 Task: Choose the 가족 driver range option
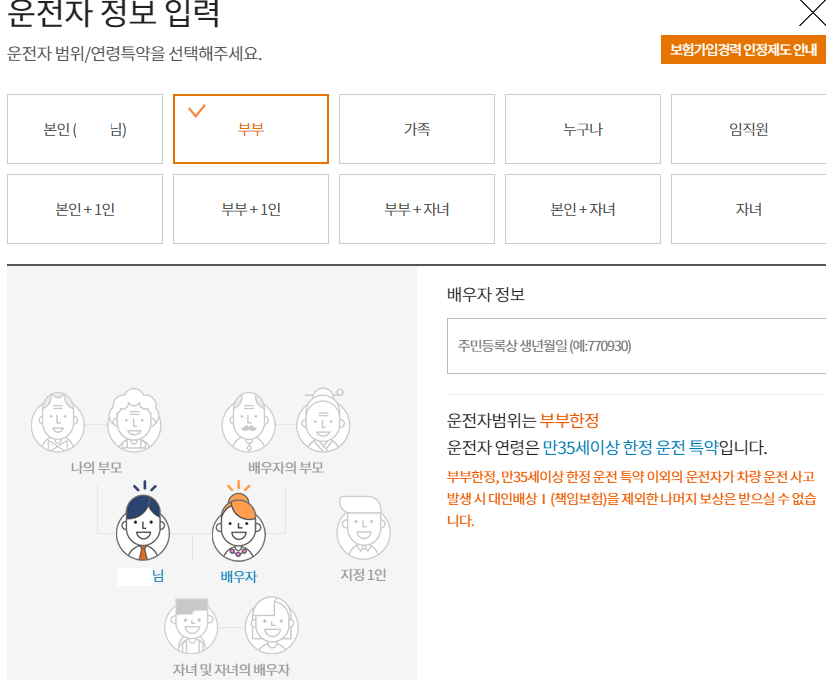tap(417, 129)
